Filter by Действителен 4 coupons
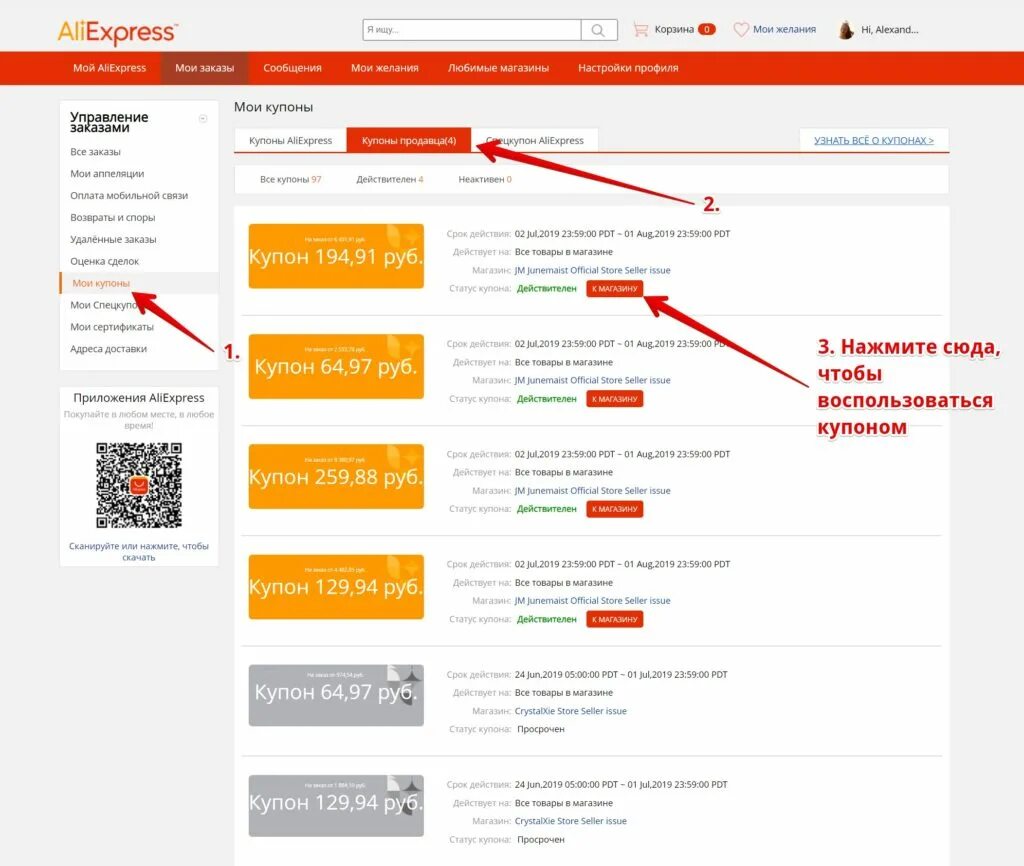 390,179
